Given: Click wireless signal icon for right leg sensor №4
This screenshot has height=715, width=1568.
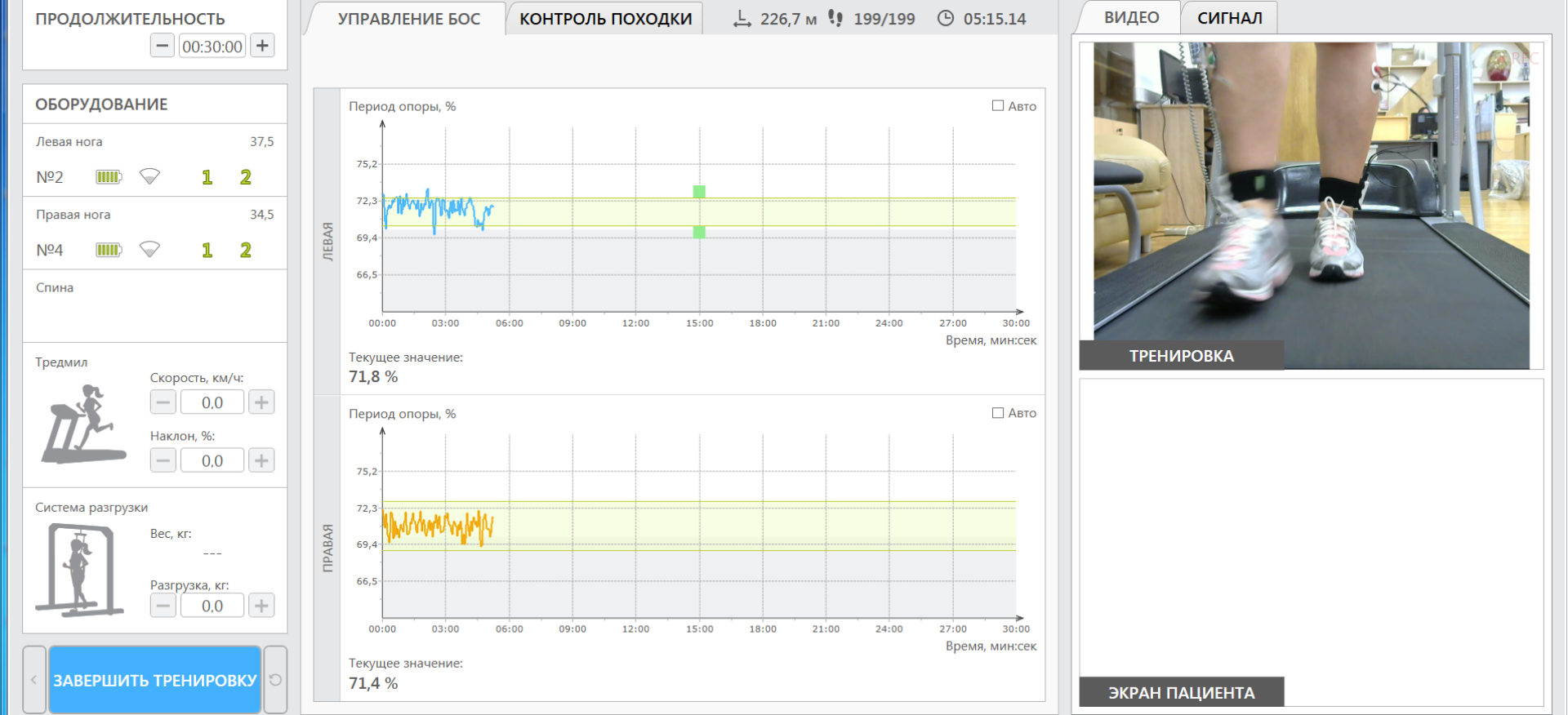Looking at the screenshot, I should coord(149,250).
